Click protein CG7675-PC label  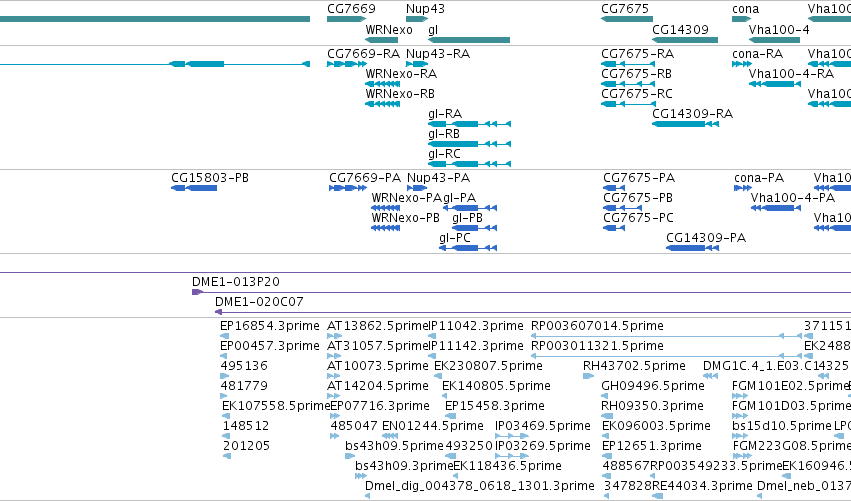(638, 218)
